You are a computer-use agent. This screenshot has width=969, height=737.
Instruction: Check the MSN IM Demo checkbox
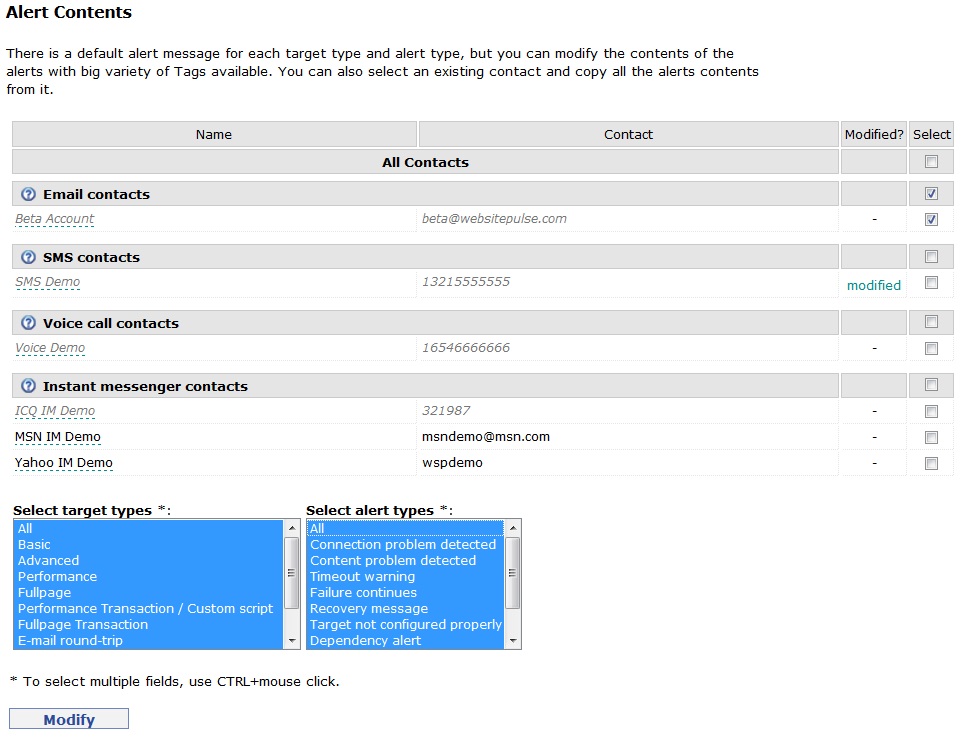coord(931,437)
